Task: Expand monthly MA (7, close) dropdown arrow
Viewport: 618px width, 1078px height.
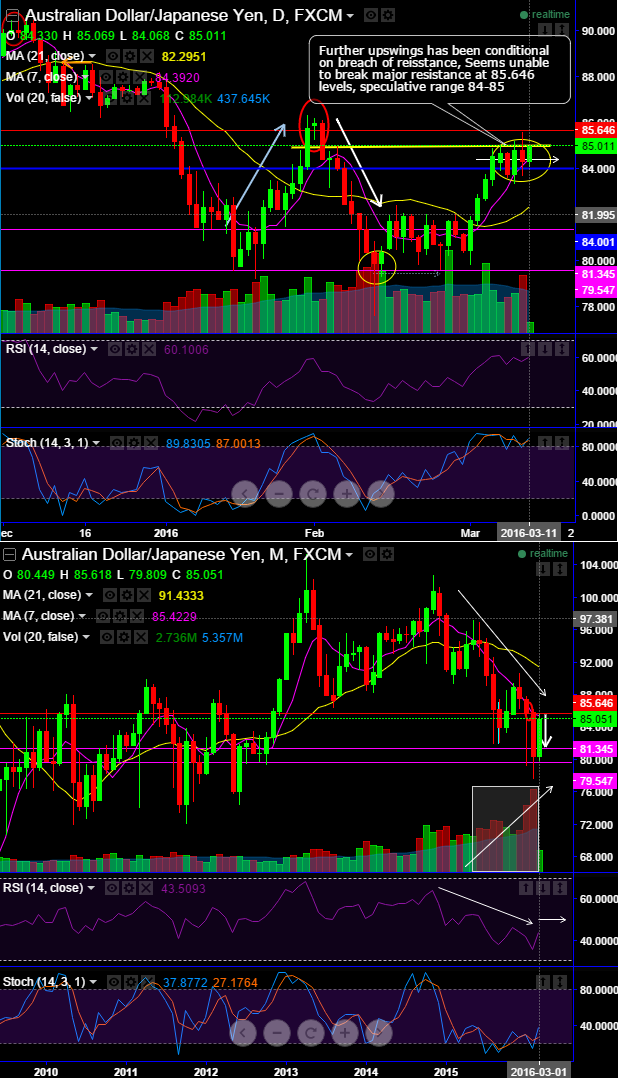Action: point(82,616)
